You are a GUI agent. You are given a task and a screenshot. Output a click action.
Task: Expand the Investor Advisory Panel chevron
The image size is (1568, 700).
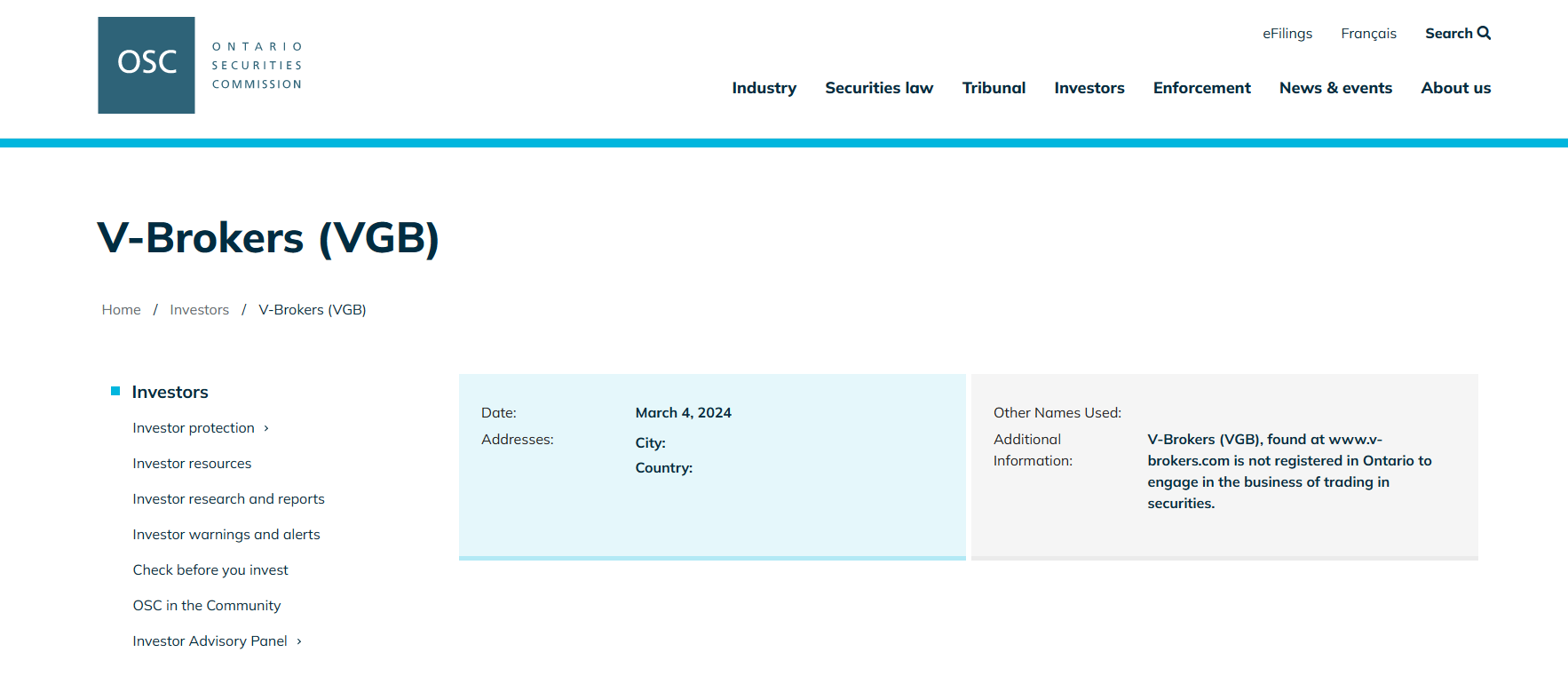[x=299, y=641]
